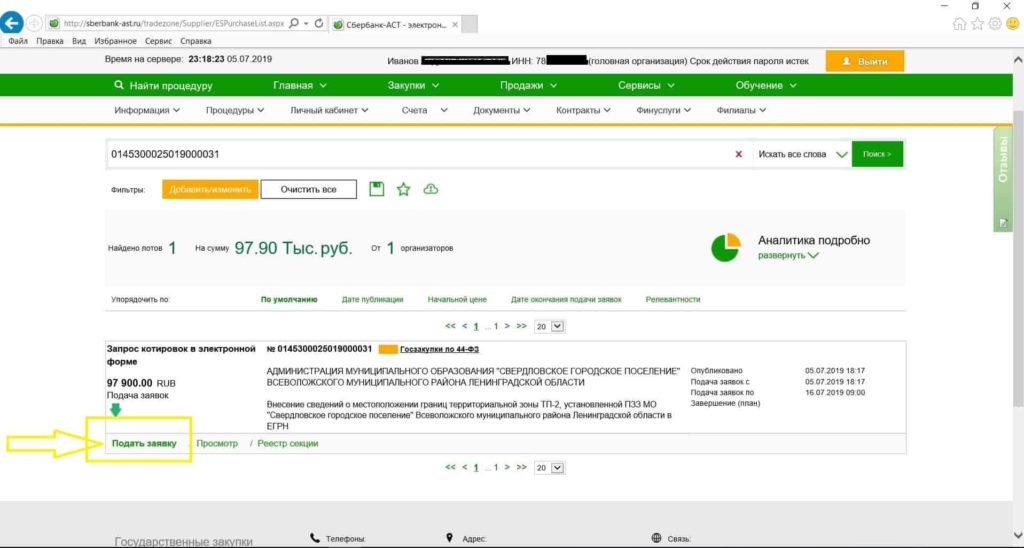Open Госзакупки по 44-ФЗ link
1024x548 pixels.
point(439,349)
